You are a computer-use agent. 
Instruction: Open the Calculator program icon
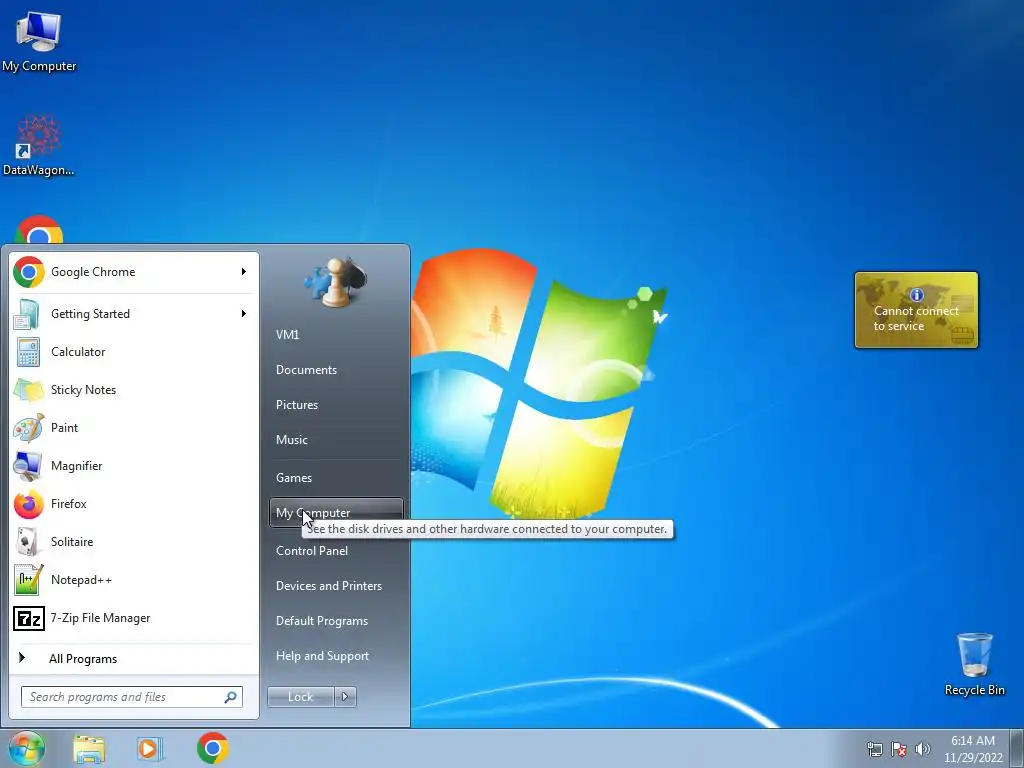point(28,352)
